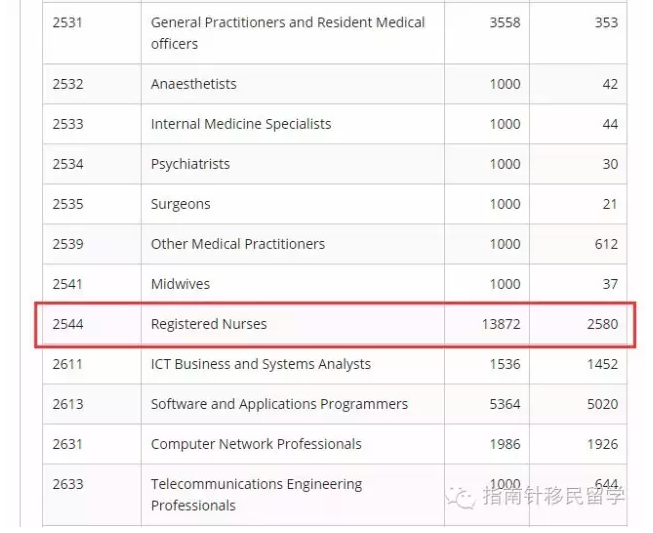Viewport: 653px width, 533px height.
Task: Click the WeChat logo icon in watermark
Action: (x=460, y=497)
